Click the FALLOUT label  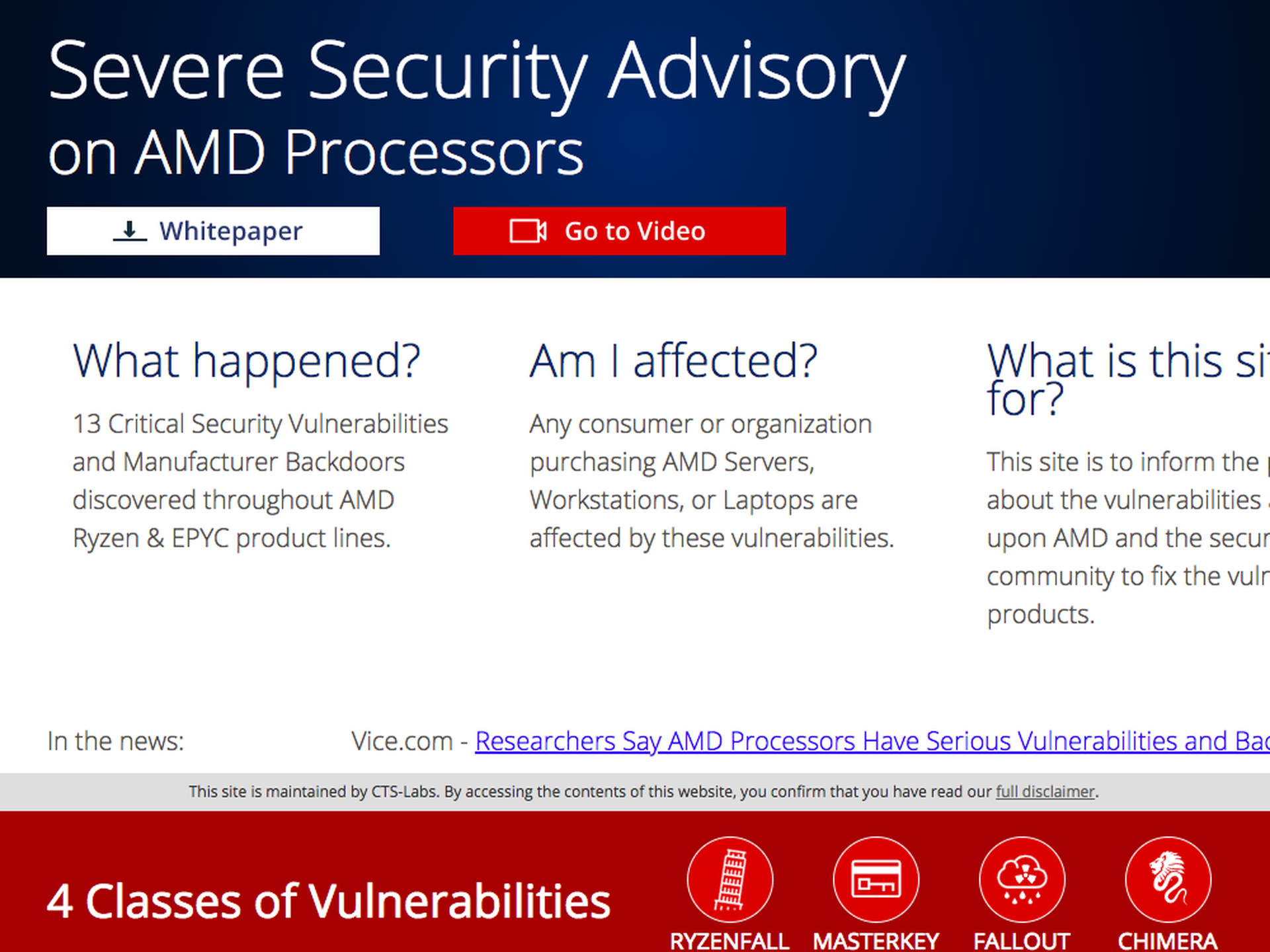coord(1022,941)
